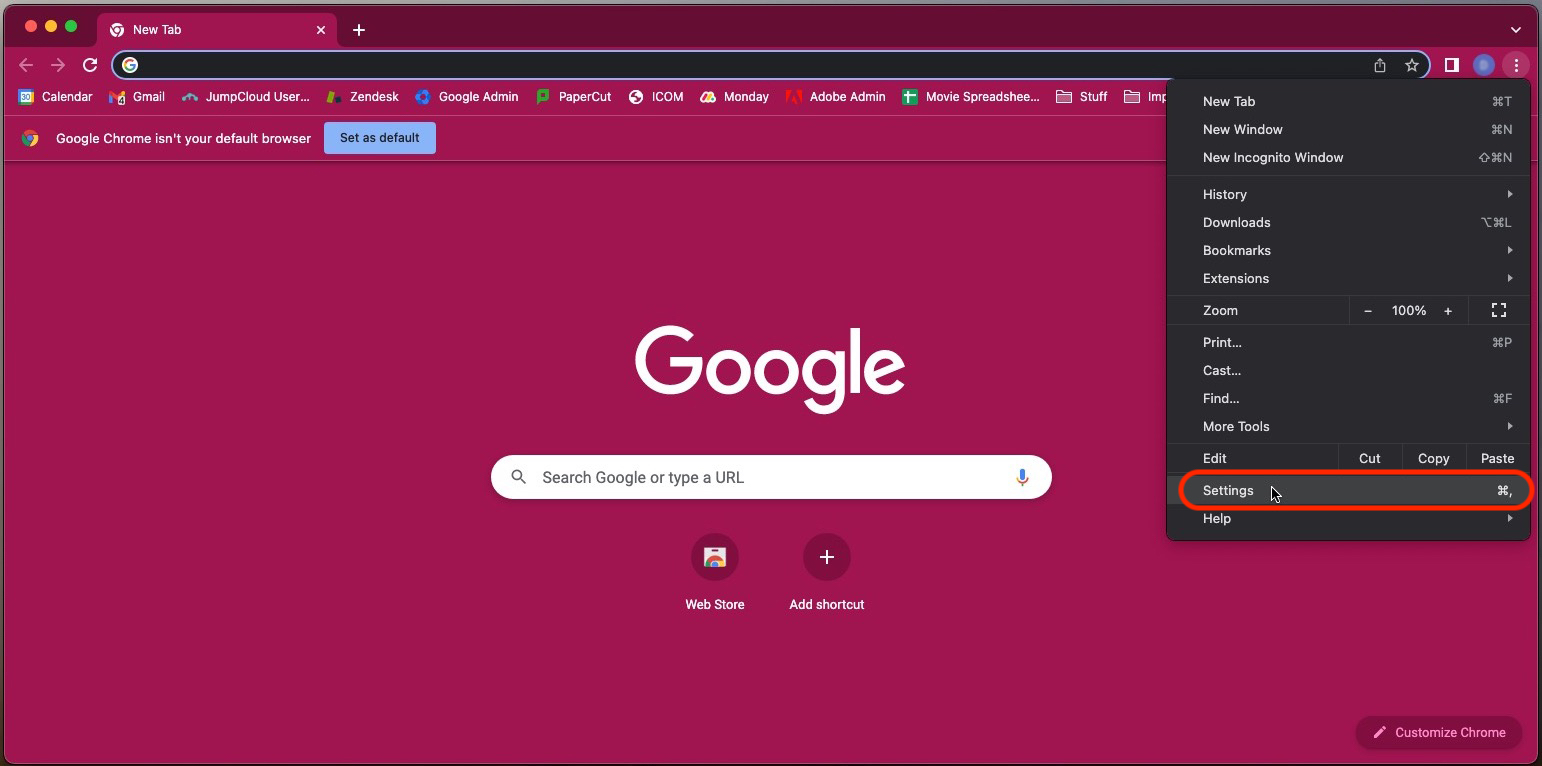Decrease zoom with minus button
This screenshot has width=1542, height=766.
click(1368, 311)
